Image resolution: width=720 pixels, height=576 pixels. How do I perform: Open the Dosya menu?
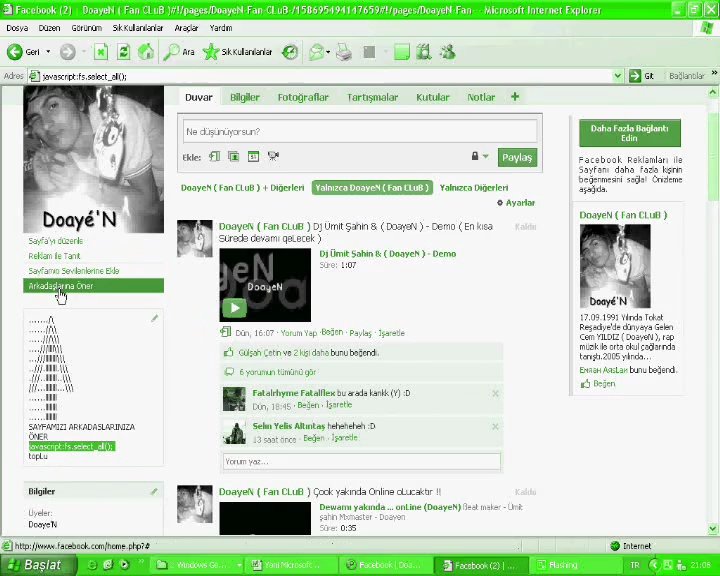point(17,28)
